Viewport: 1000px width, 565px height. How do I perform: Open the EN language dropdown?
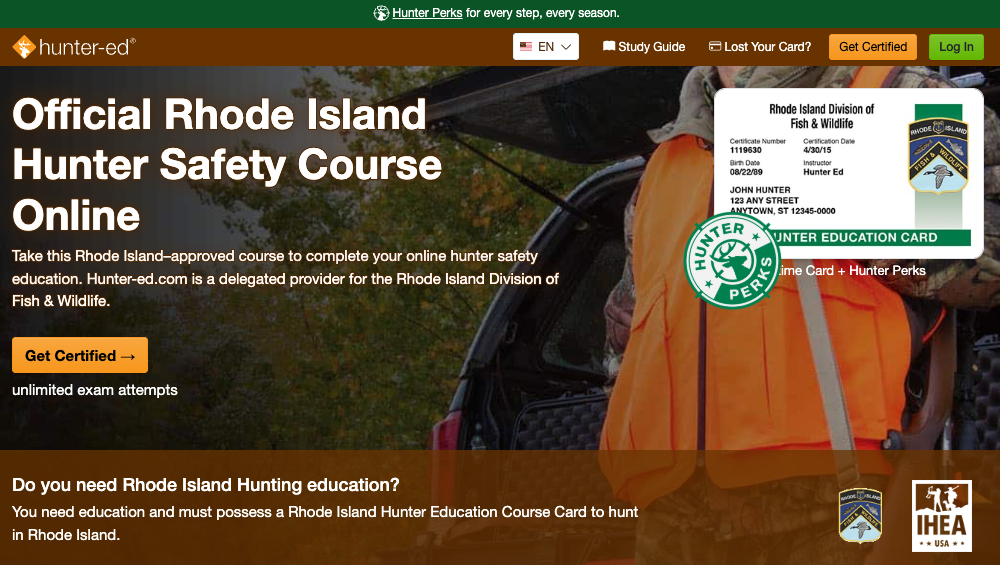coord(546,47)
